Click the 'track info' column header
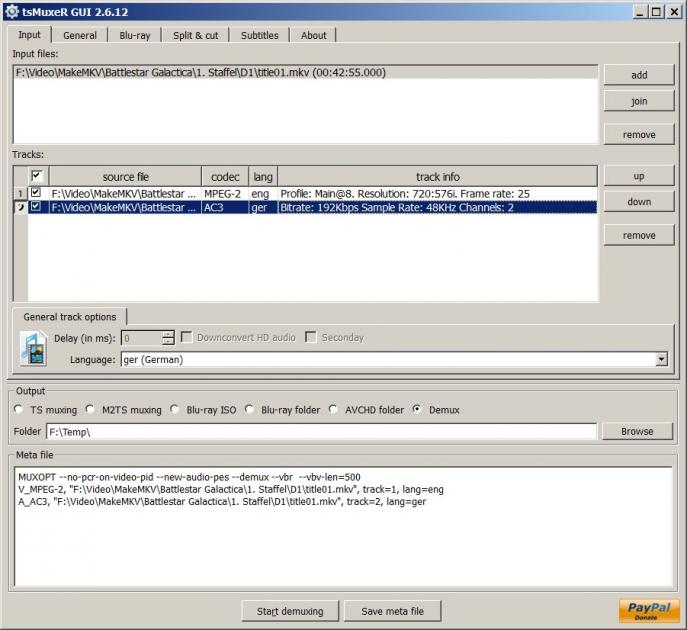 click(437, 177)
